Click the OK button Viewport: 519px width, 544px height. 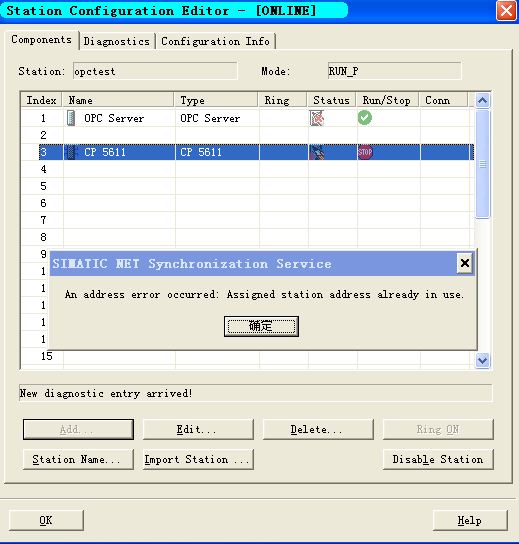click(x=46, y=520)
